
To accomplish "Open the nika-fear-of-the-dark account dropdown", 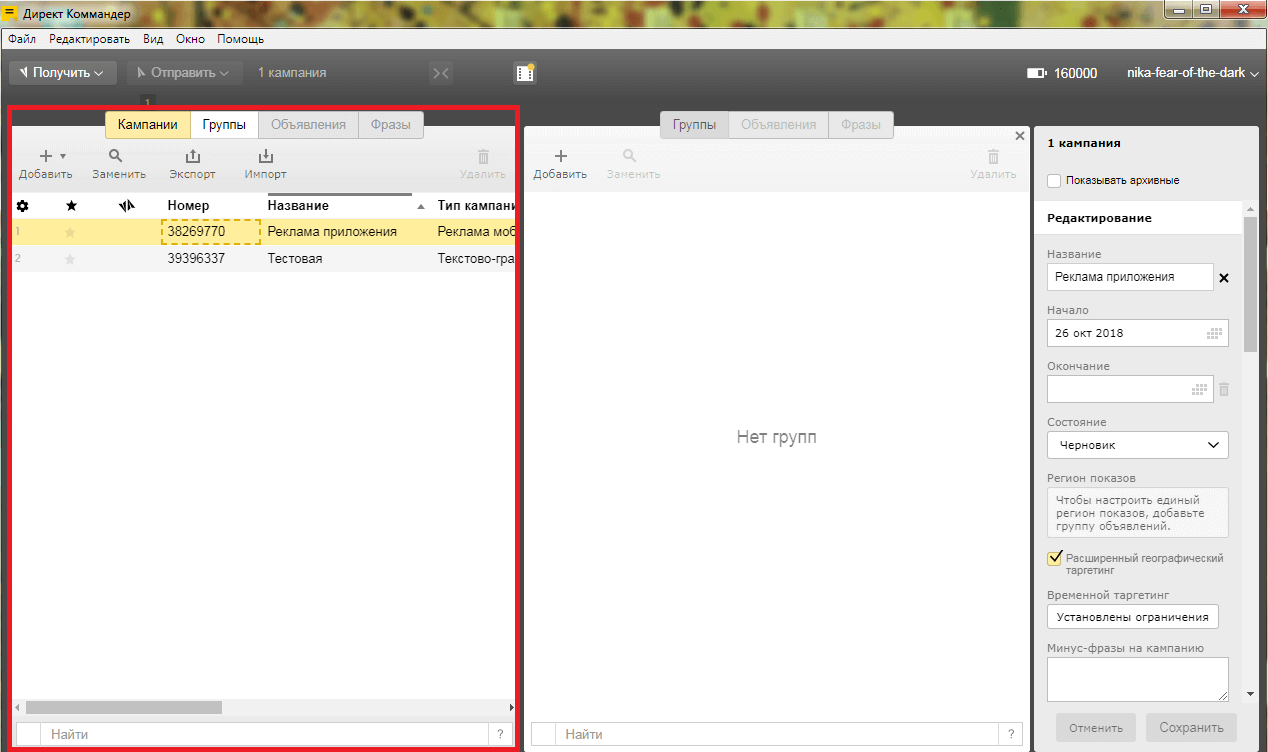I will pos(1191,73).
